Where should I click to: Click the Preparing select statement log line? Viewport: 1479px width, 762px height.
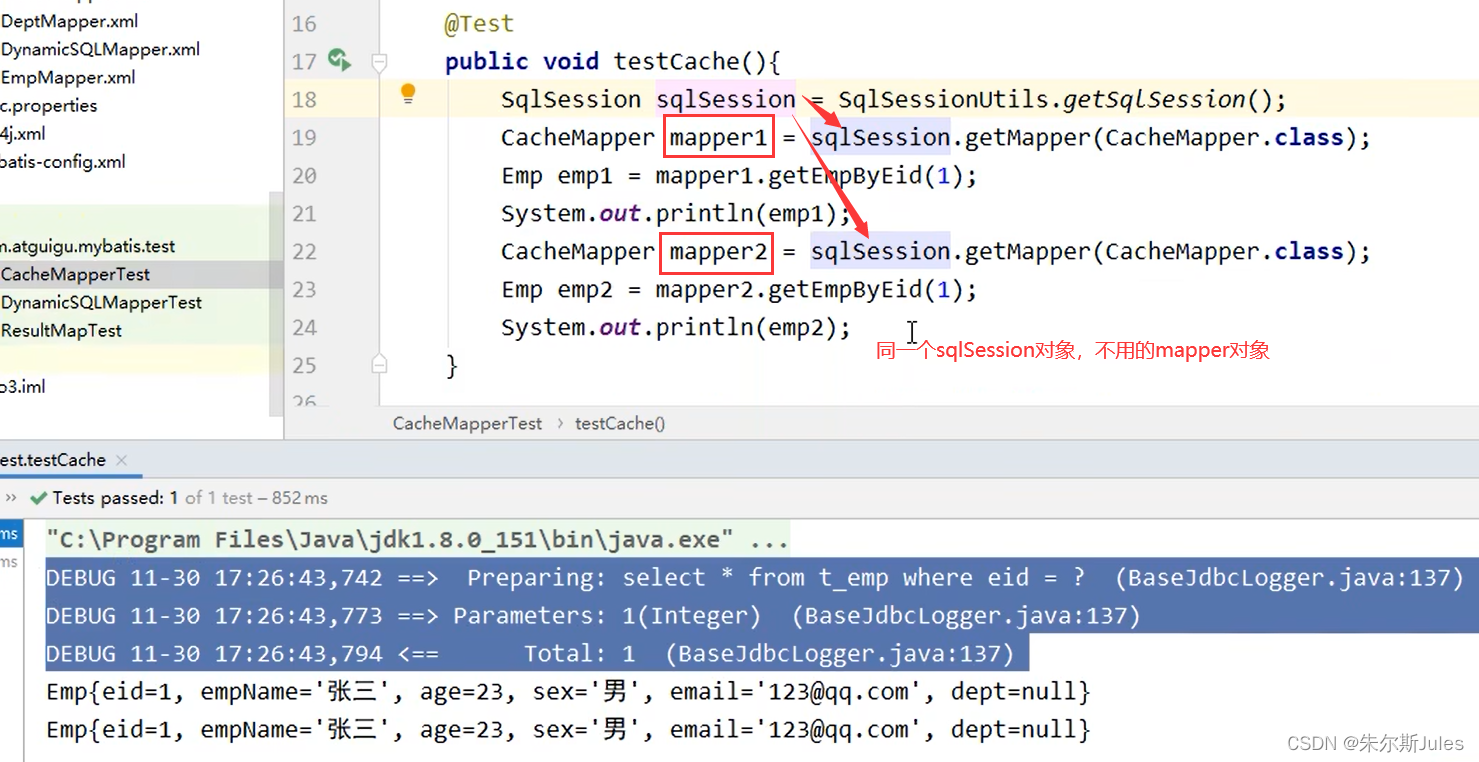point(755,577)
